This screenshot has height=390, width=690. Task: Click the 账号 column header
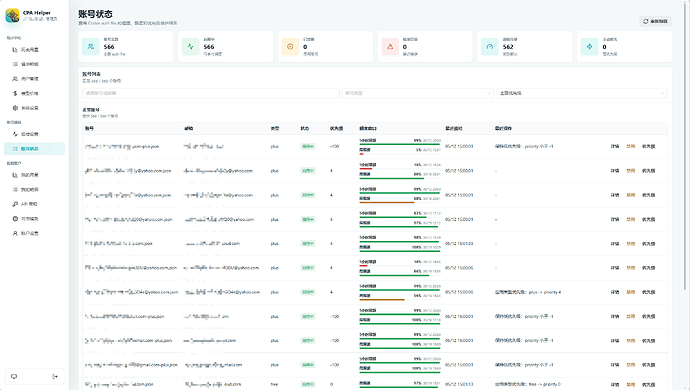click(89, 129)
